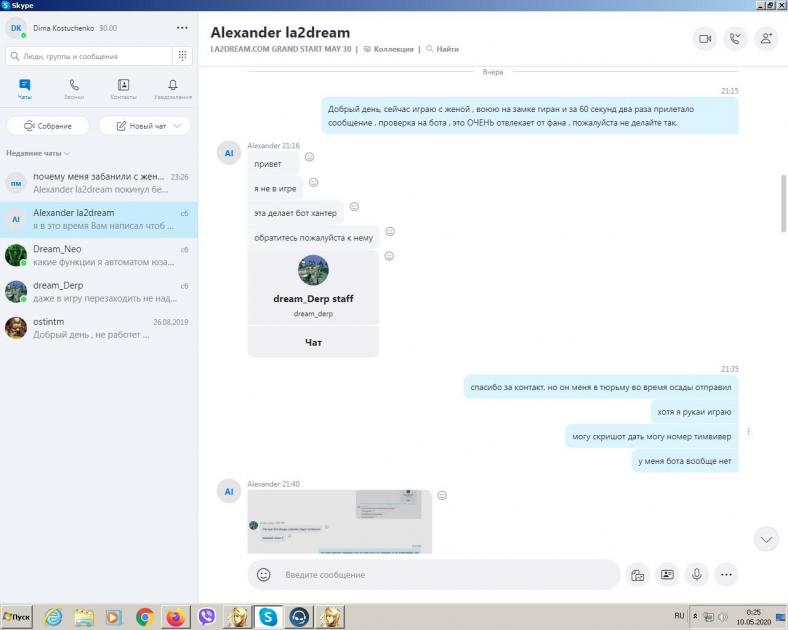Record a voice message with the microphone icon
This screenshot has width=788, height=630.
coord(697,575)
